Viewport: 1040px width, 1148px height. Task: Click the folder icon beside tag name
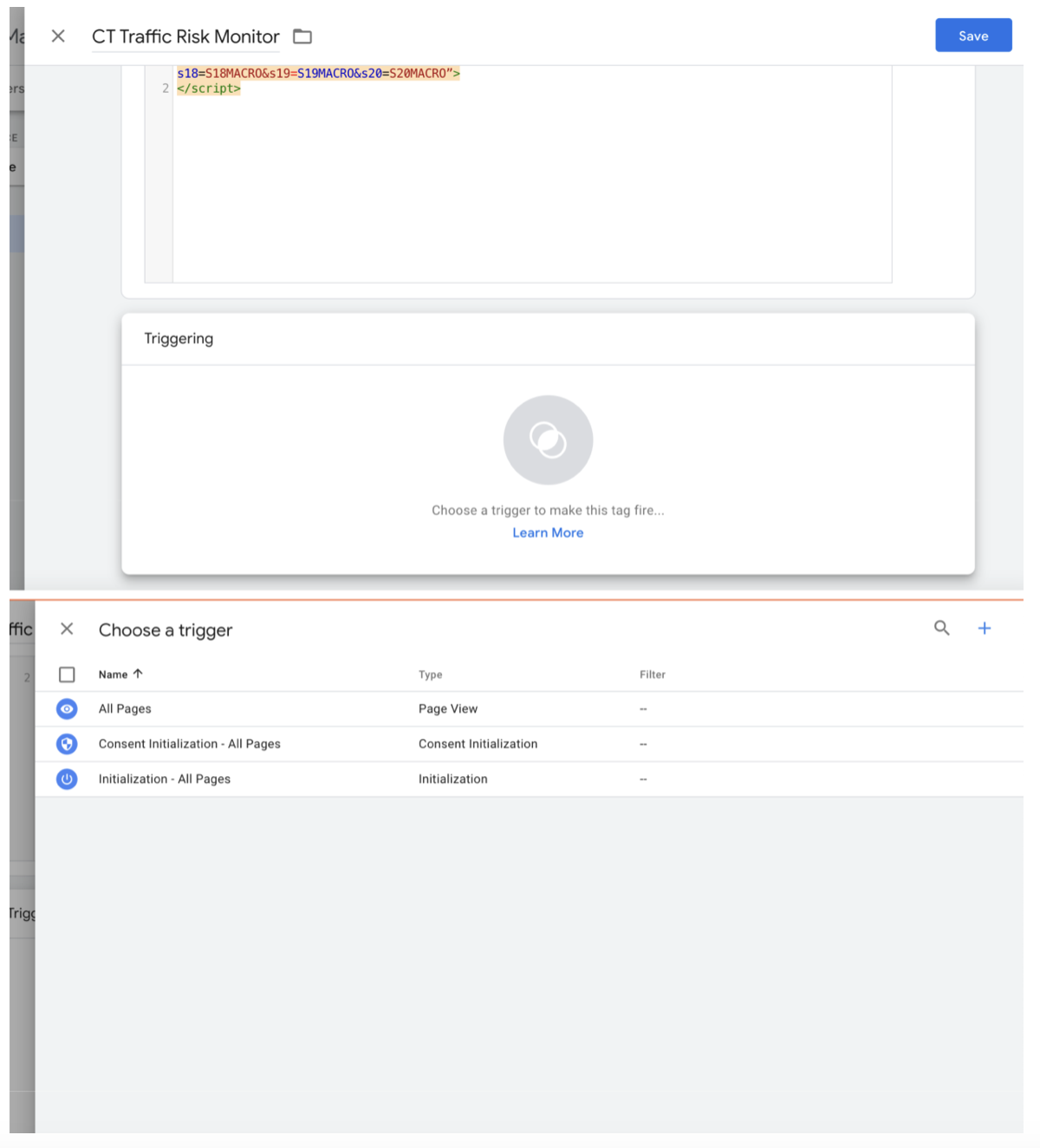click(302, 36)
